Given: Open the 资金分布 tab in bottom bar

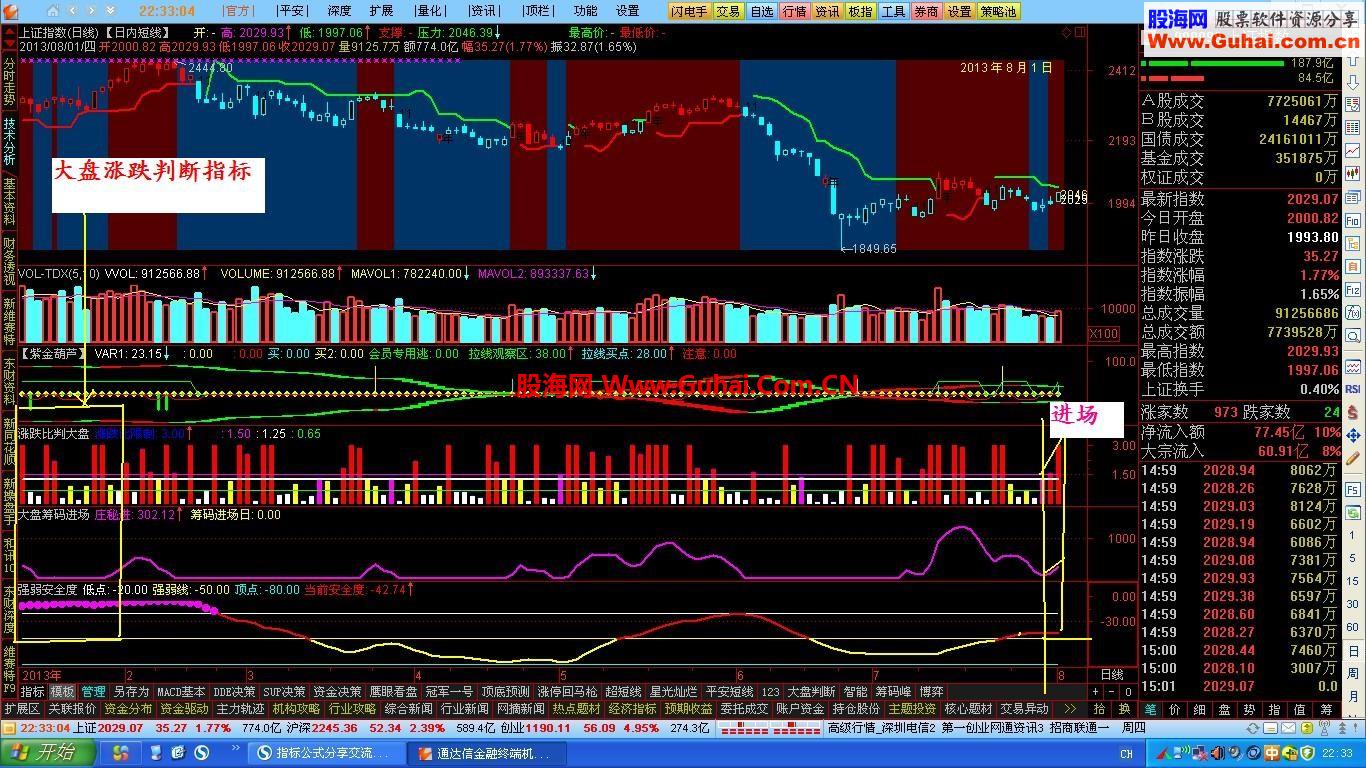Looking at the screenshot, I should pos(129,708).
